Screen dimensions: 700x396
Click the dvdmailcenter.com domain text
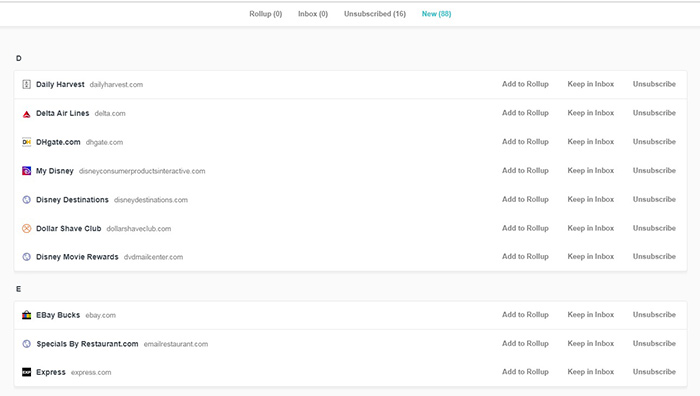(x=154, y=257)
